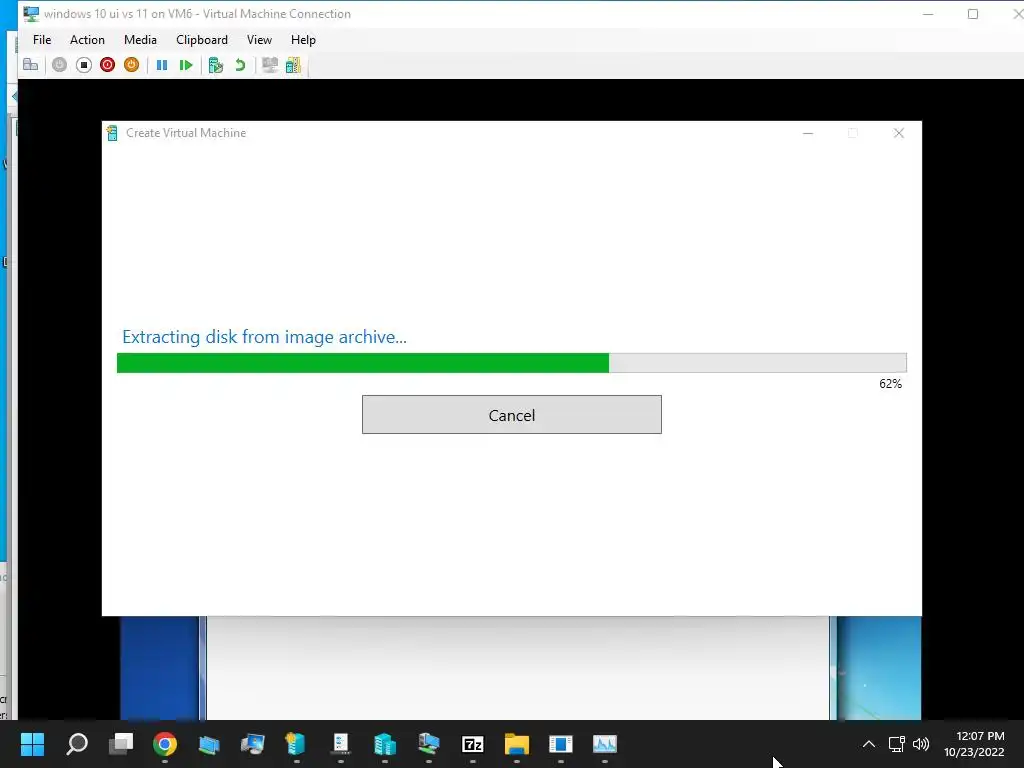Show hidden system tray icons
Image resolution: width=1024 pixels, height=768 pixels.
coord(869,744)
